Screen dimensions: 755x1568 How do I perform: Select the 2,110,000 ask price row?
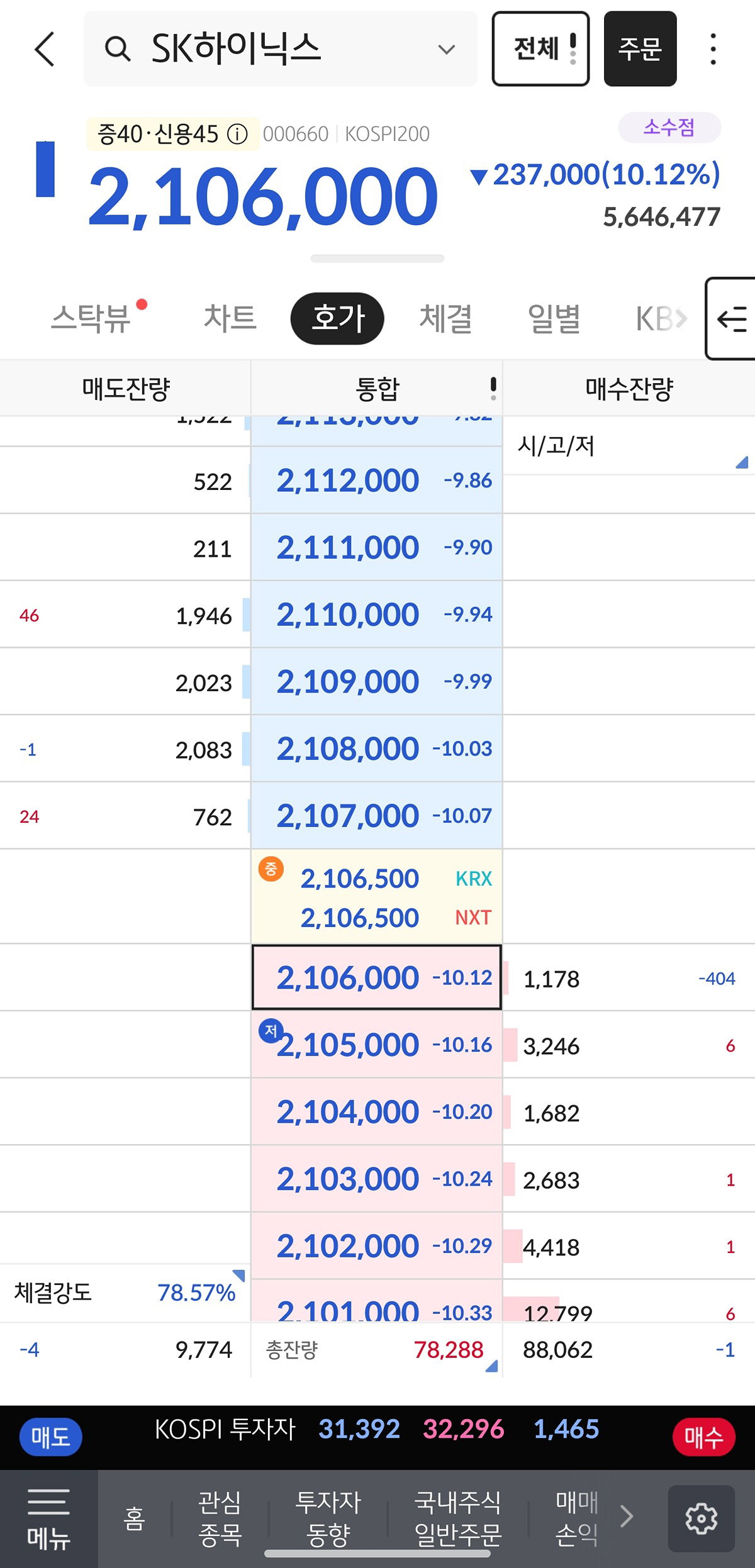point(377,614)
